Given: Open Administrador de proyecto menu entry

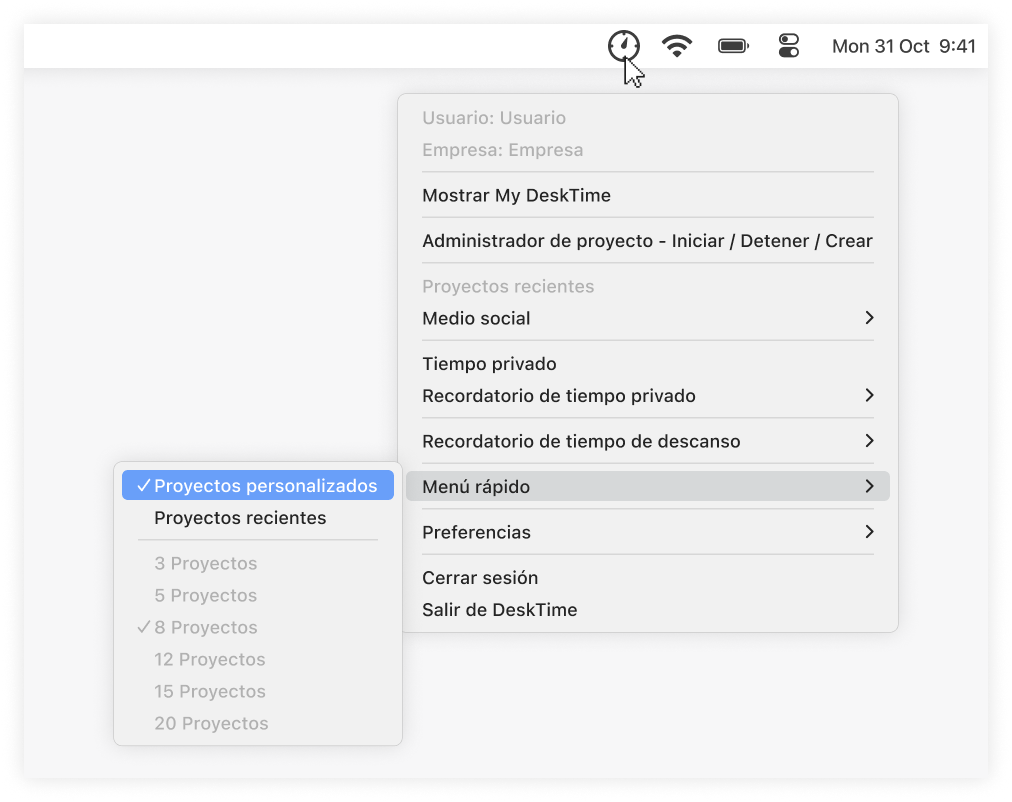Looking at the screenshot, I should (x=647, y=241).
